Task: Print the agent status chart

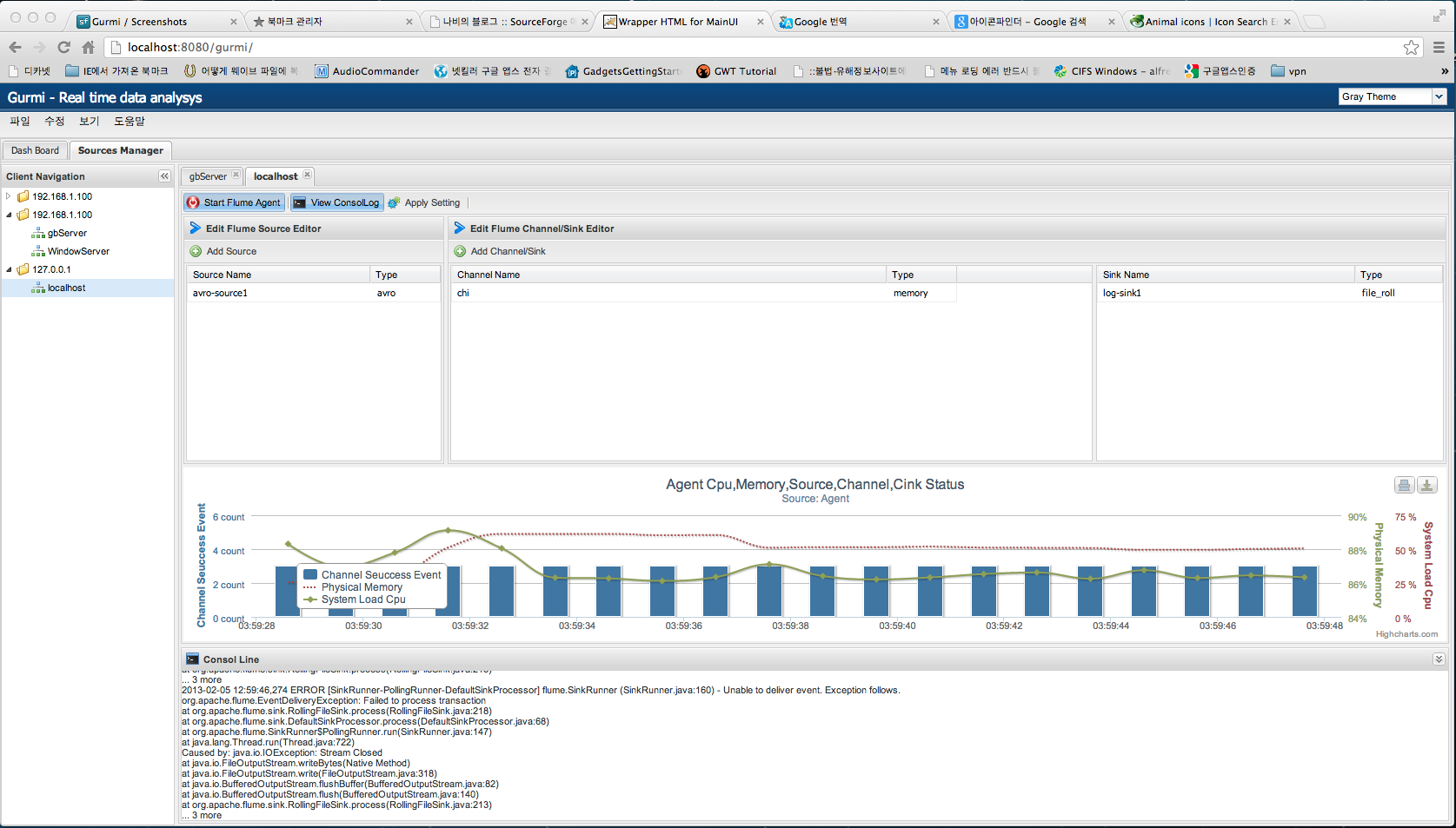Action: pyautogui.click(x=1404, y=484)
